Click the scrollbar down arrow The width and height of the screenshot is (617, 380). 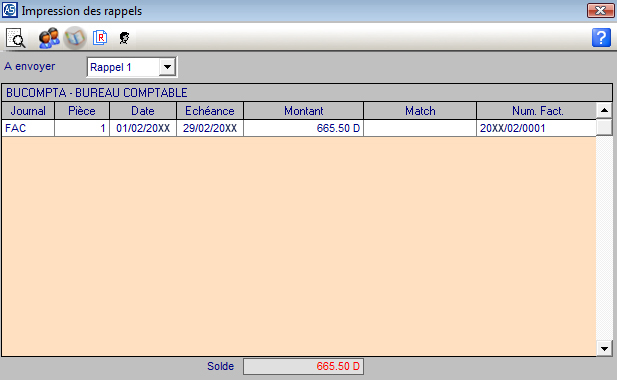click(x=604, y=348)
